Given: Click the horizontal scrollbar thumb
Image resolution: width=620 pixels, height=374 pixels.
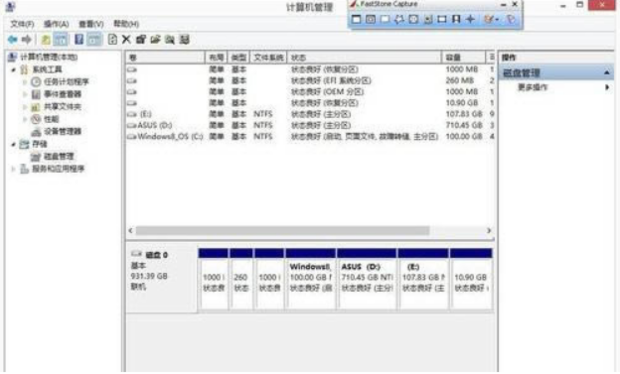Looking at the screenshot, I should [x=283, y=230].
